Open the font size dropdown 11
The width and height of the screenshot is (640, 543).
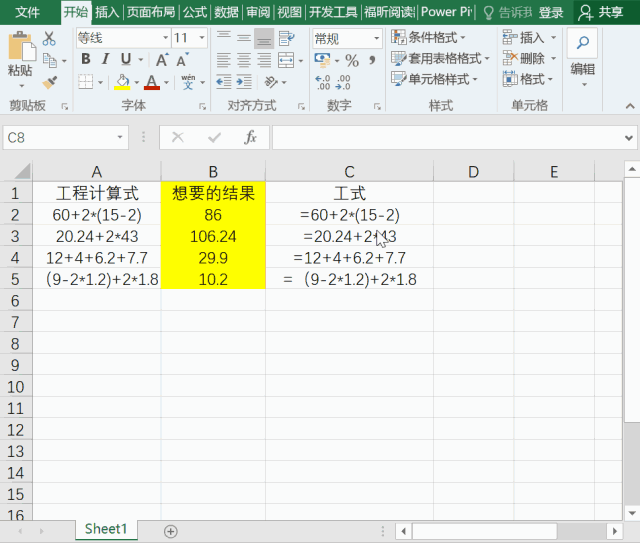point(202,38)
